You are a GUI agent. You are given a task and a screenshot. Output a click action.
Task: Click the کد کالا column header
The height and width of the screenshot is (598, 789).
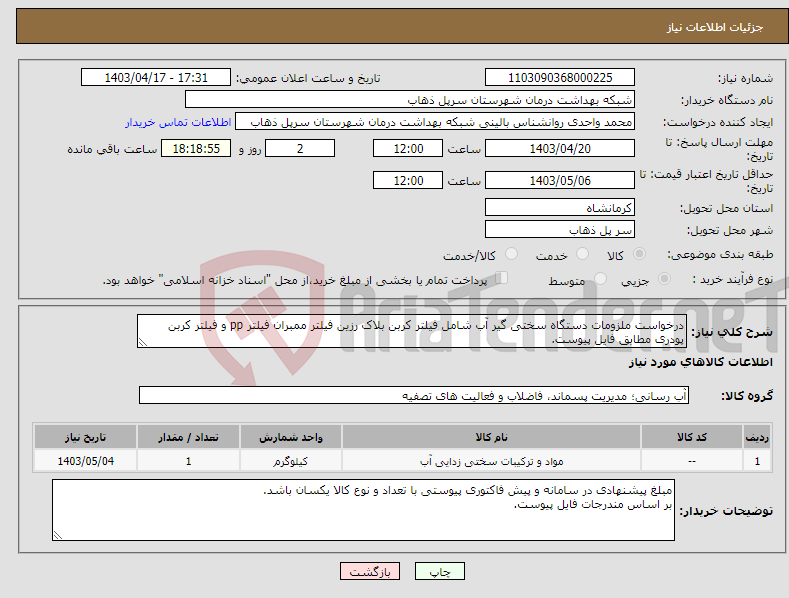(x=692, y=437)
